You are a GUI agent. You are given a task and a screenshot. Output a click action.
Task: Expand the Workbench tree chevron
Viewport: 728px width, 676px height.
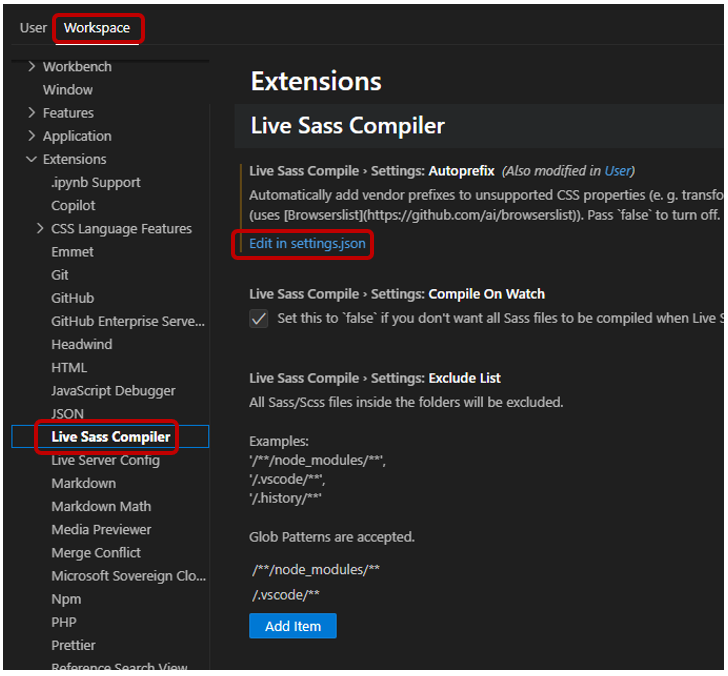point(32,66)
